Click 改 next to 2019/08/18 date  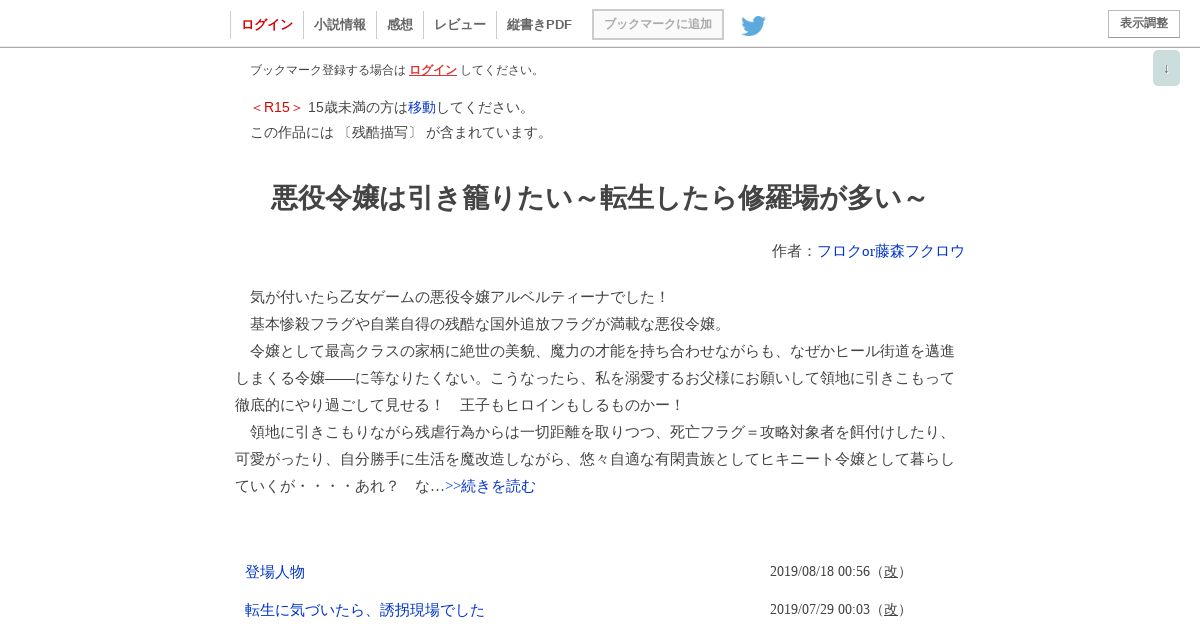891,572
